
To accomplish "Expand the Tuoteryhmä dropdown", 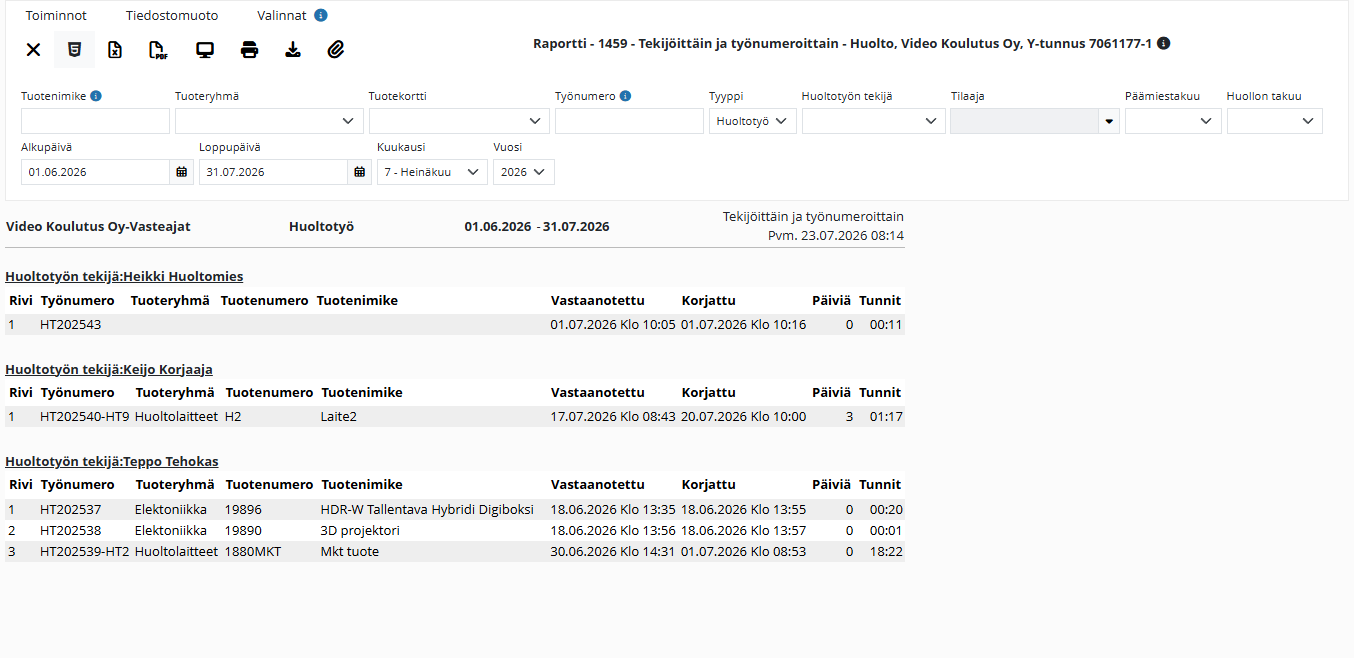I will tap(269, 121).
